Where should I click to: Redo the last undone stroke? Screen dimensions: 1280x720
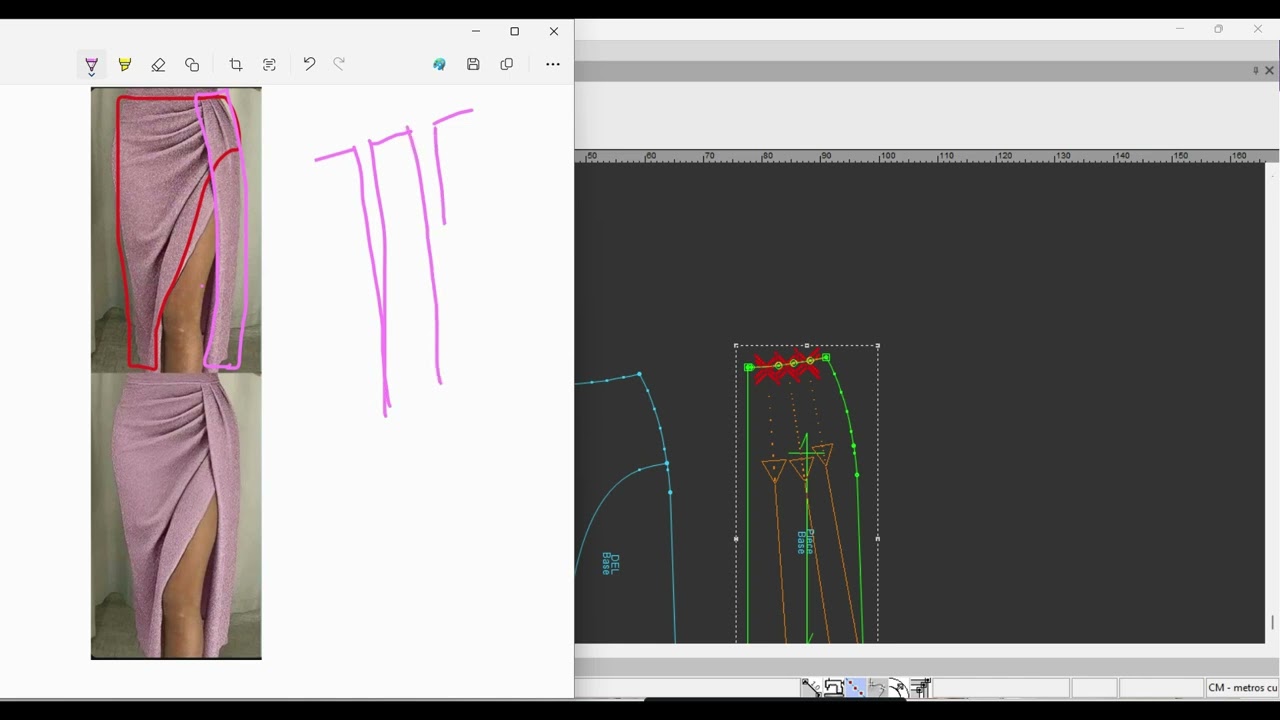[339, 64]
